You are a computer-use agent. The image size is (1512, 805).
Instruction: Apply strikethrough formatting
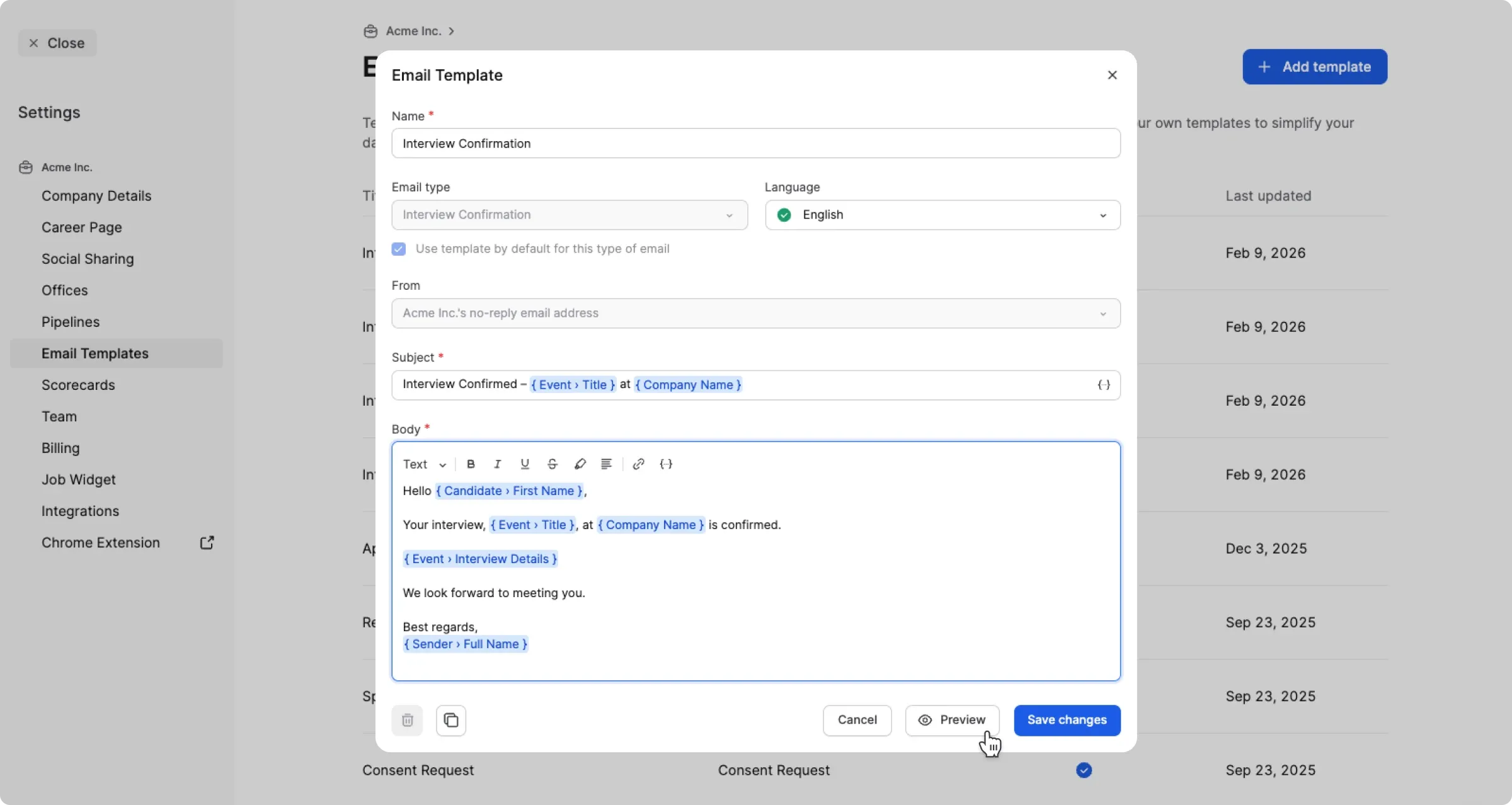[553, 464]
